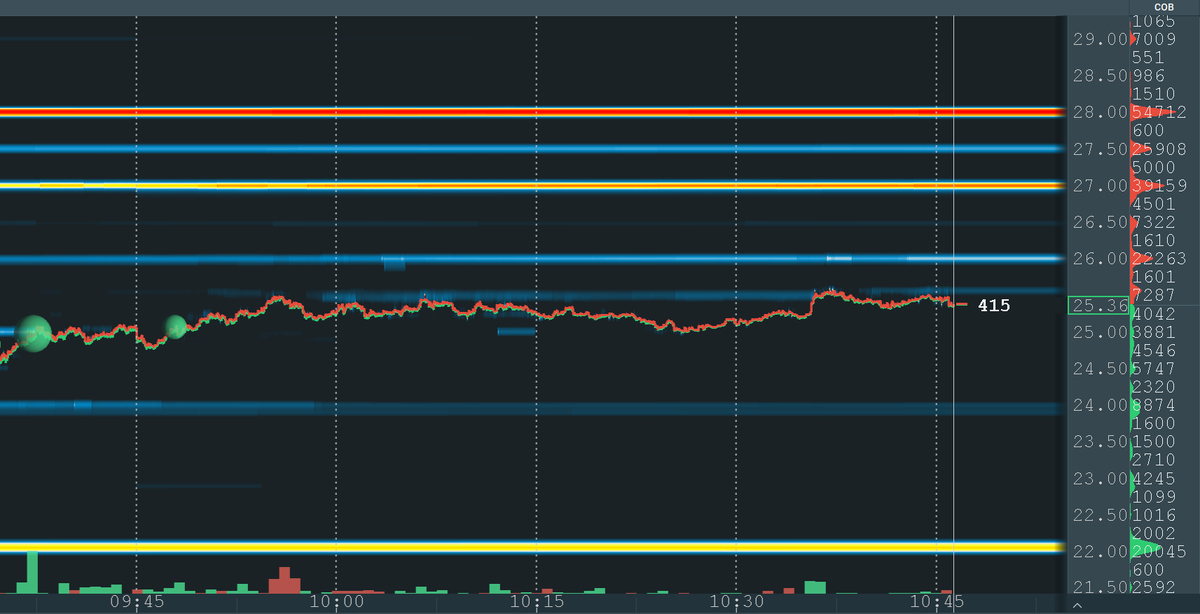This screenshot has height=614, width=1200.
Task: Click the smaller green volume bubble
Action: (176, 327)
